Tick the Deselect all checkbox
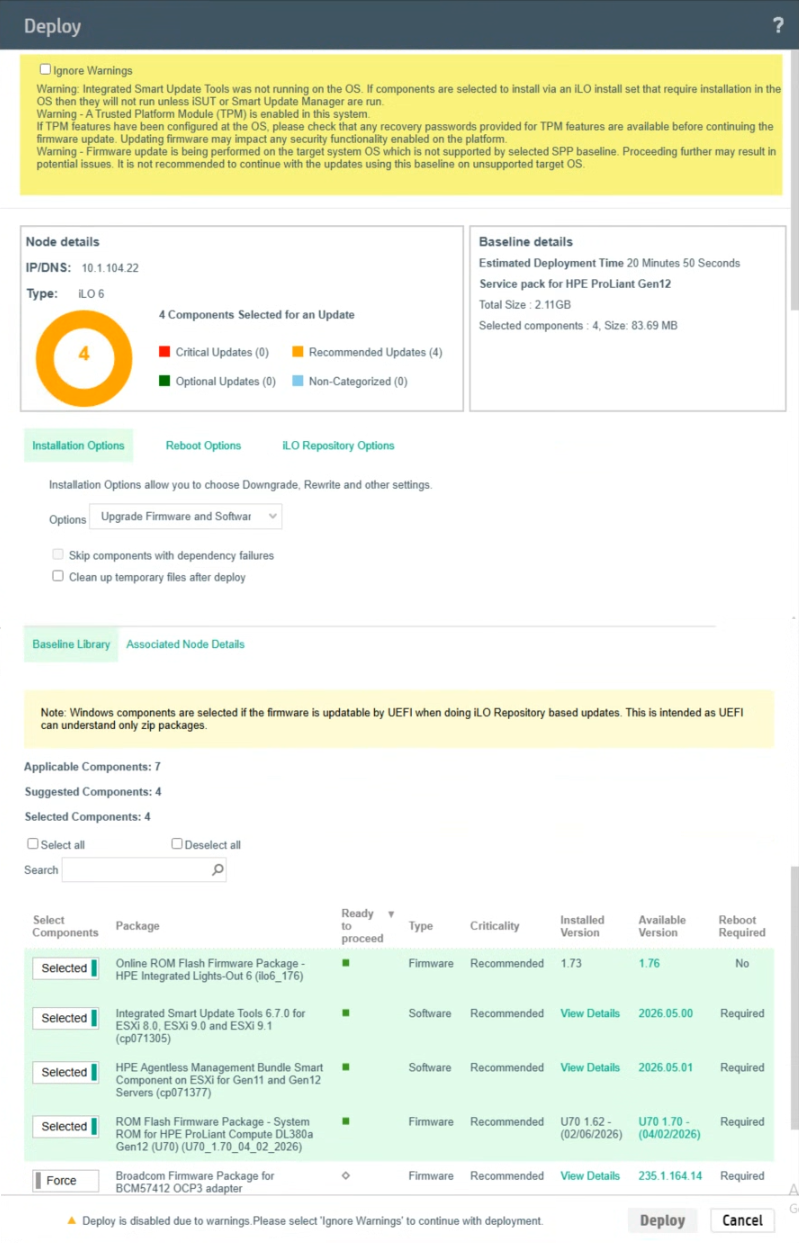 (x=177, y=844)
